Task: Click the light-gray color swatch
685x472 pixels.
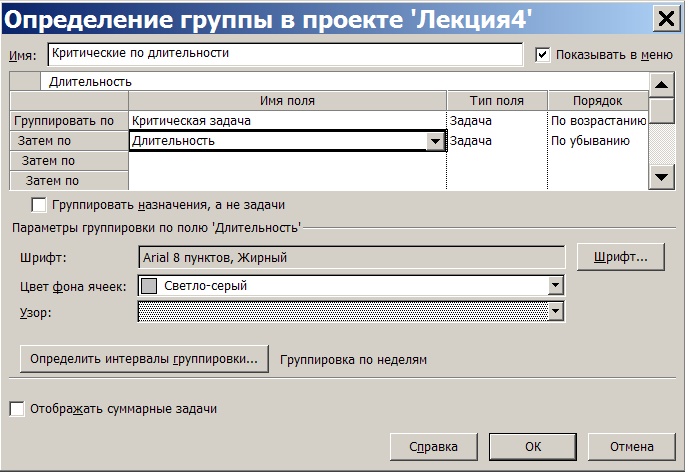Action: tap(149, 286)
